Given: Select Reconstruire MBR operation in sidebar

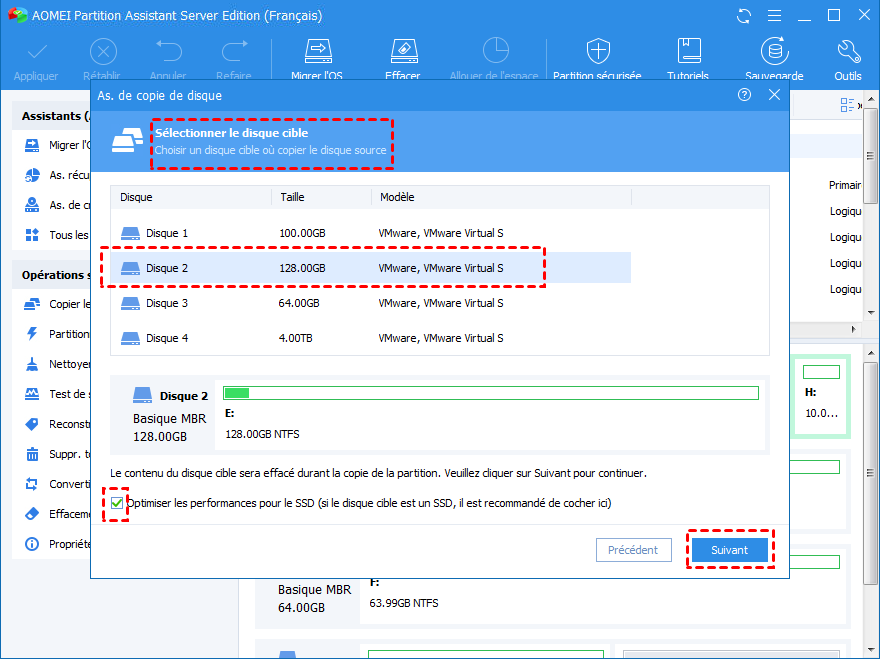Looking at the screenshot, I should (x=57, y=424).
